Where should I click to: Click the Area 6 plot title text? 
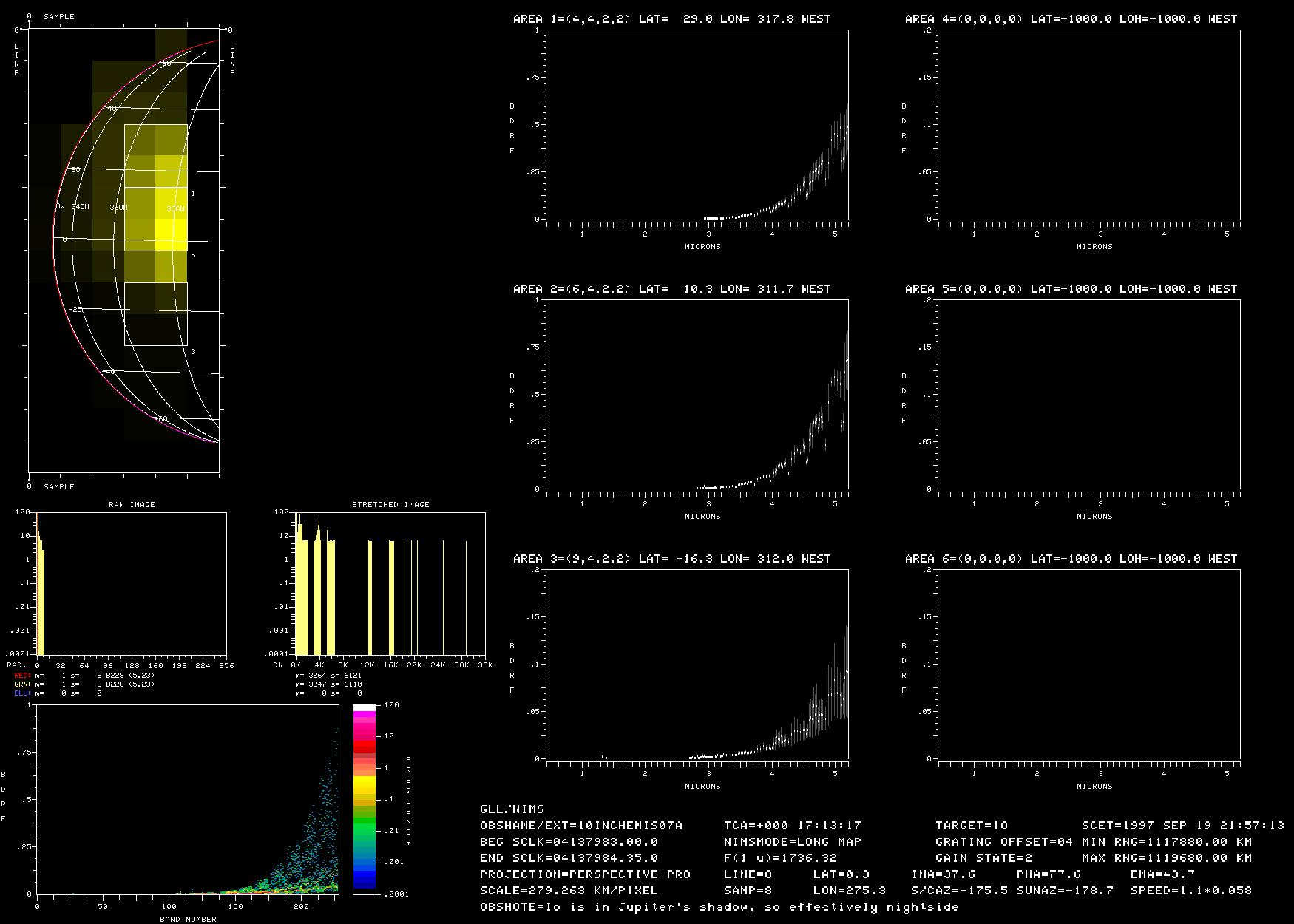tap(1071, 559)
